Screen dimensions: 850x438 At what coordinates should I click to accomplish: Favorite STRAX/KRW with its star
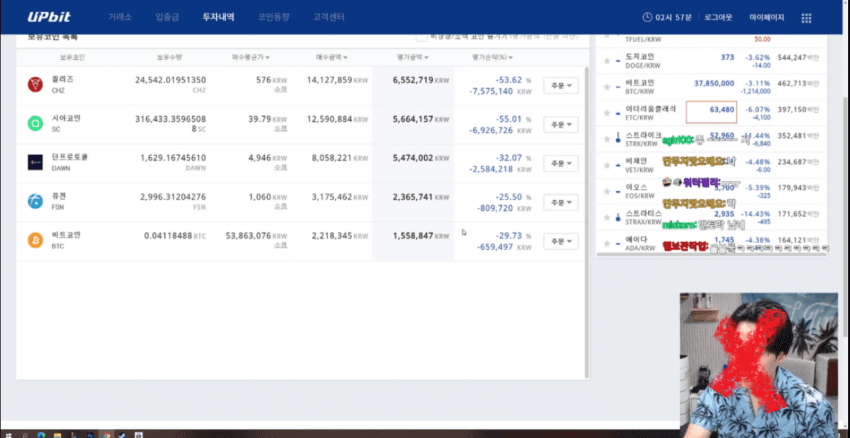[x=607, y=217]
